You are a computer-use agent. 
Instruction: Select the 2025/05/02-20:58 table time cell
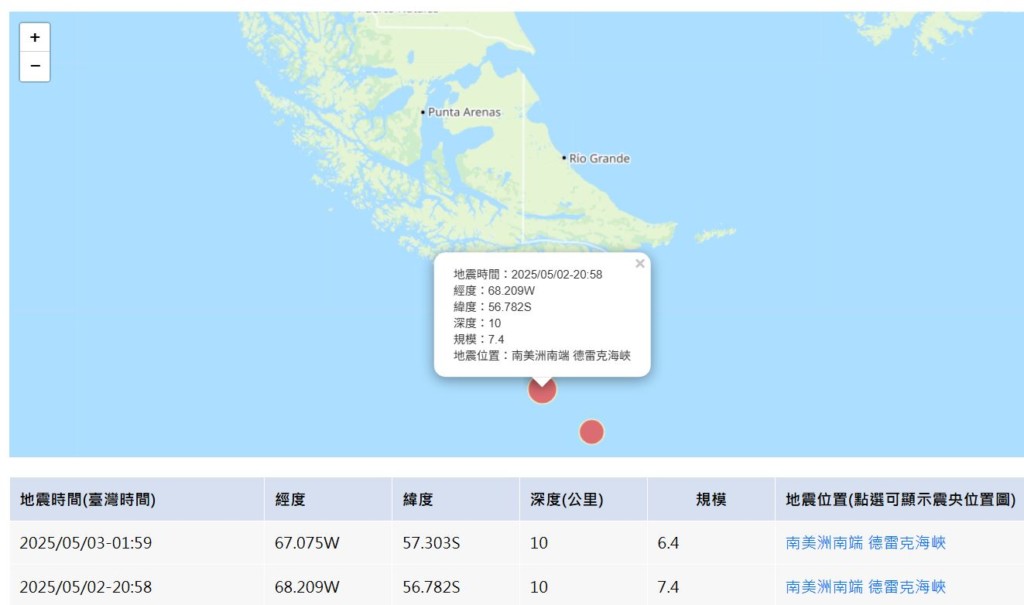(86, 587)
